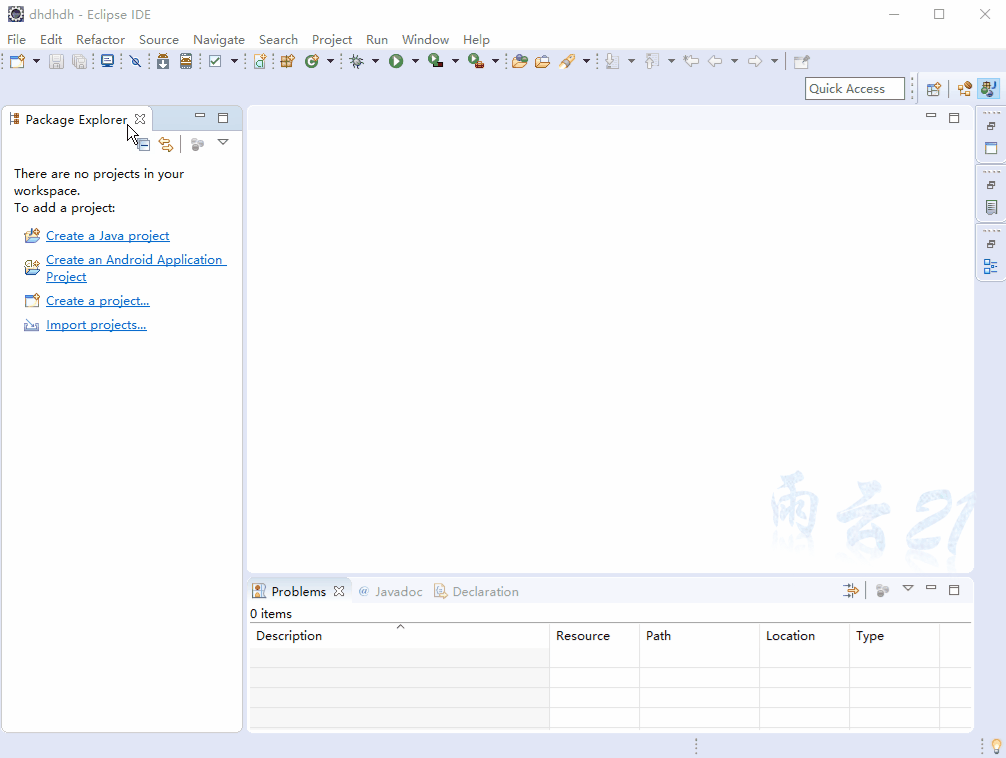Switch to the Javadoc tab

tap(390, 592)
